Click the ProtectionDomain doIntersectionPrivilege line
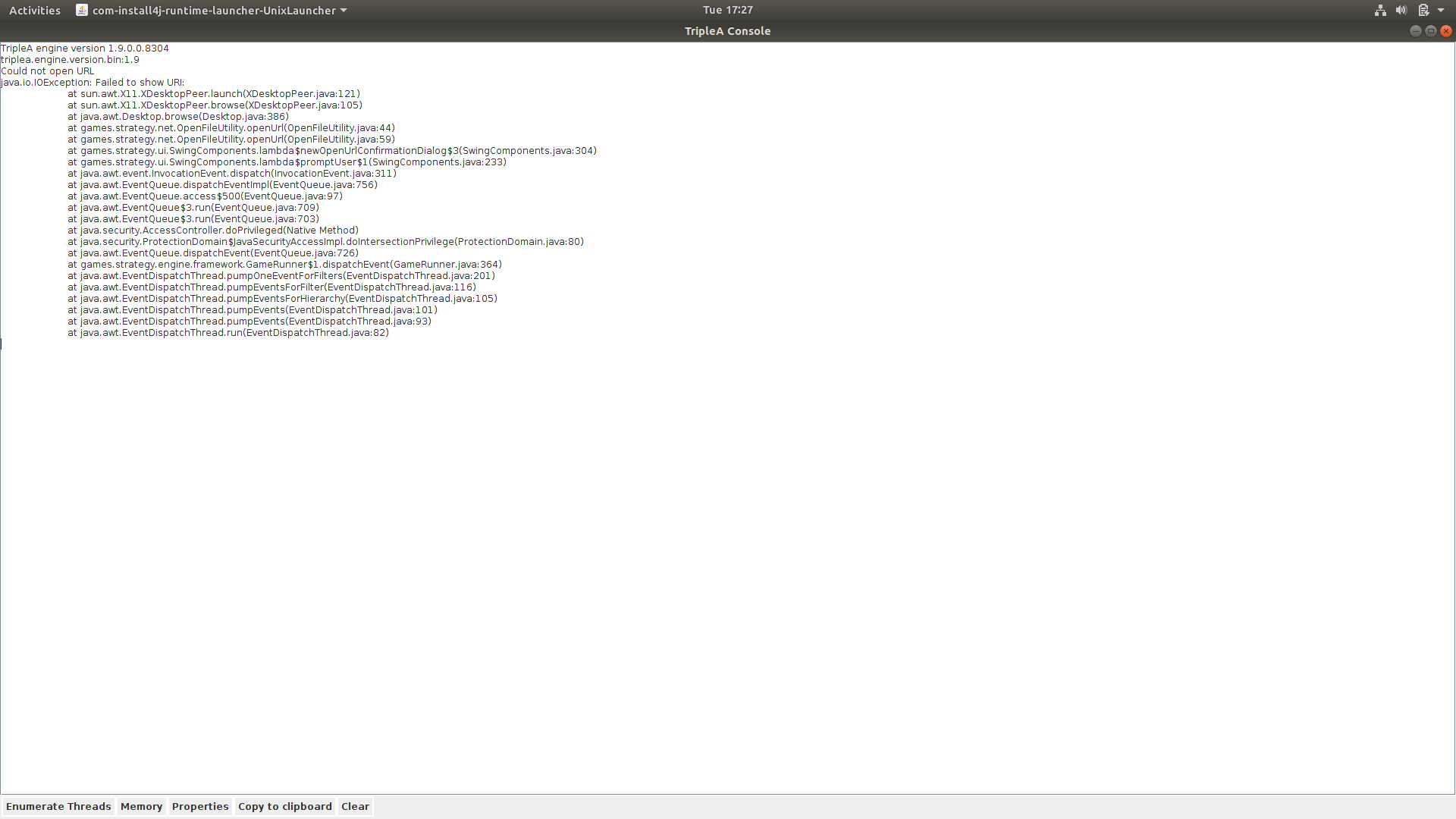This screenshot has height=819, width=1456. [325, 241]
